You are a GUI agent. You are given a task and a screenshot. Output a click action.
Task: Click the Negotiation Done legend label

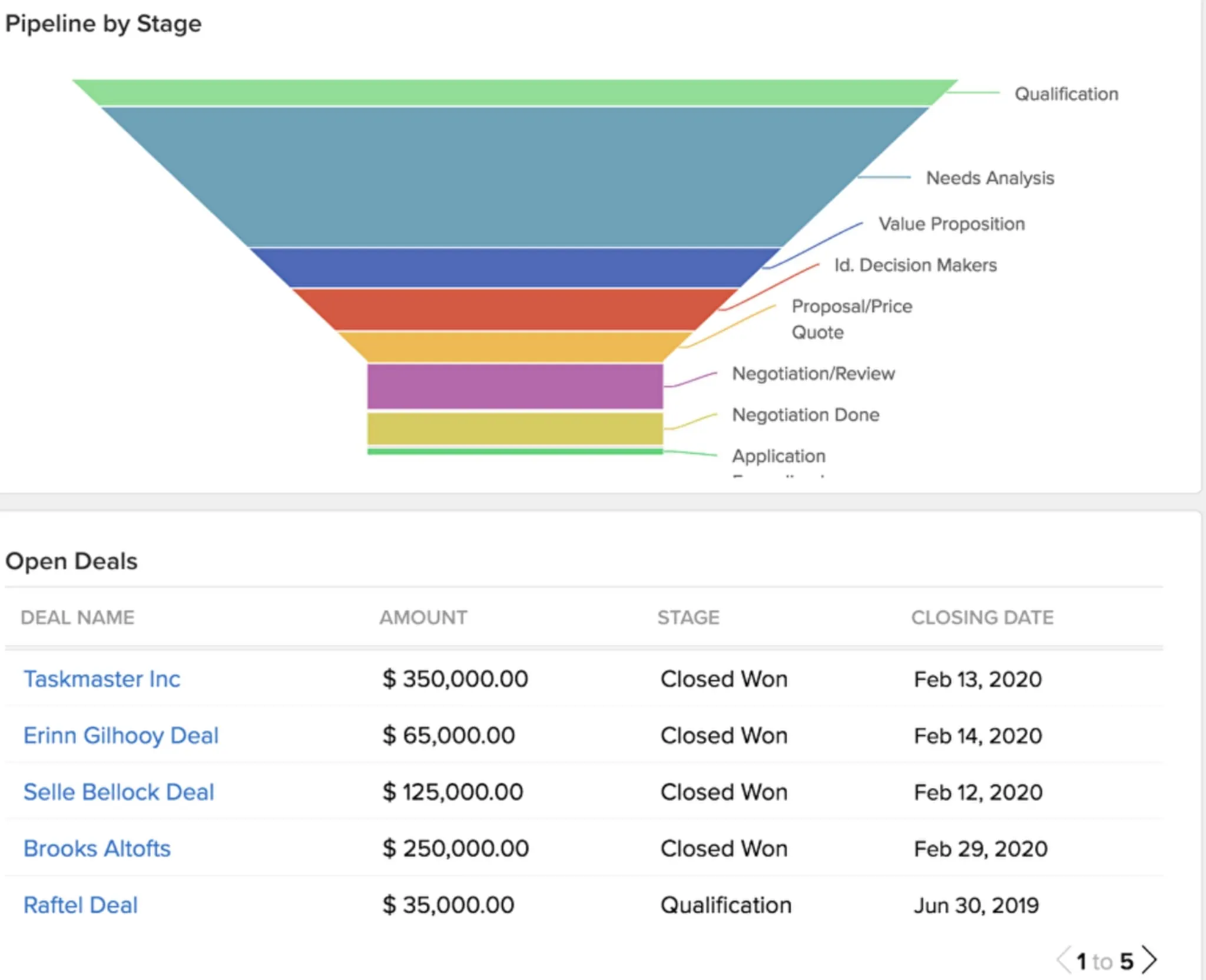(x=806, y=415)
